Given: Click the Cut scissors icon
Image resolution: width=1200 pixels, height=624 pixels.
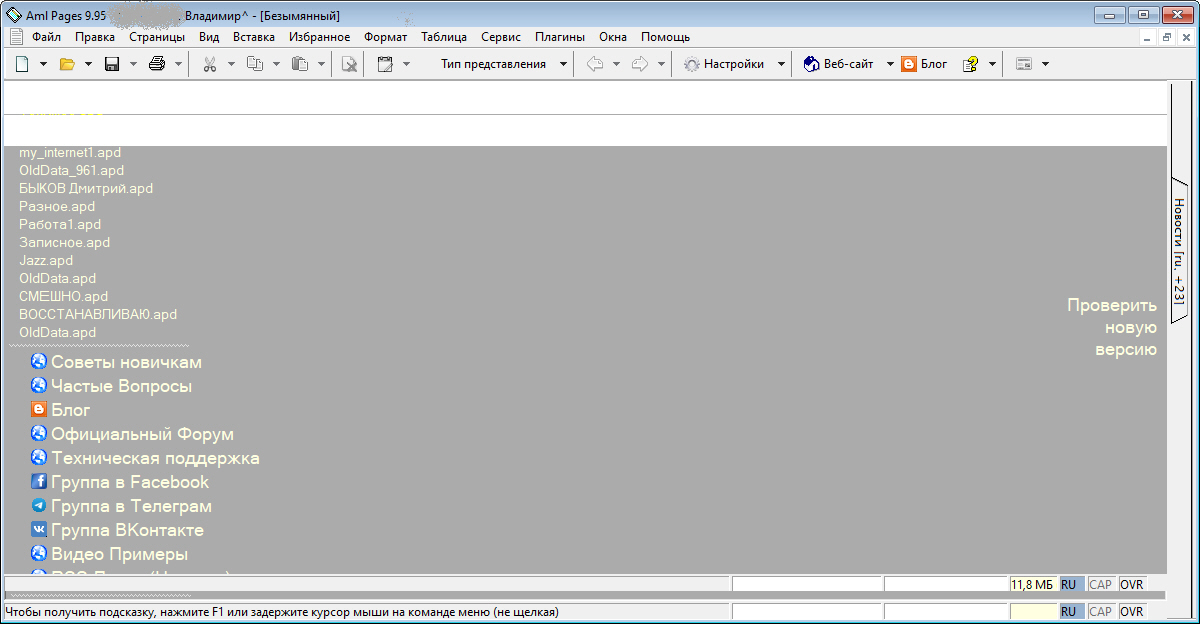Looking at the screenshot, I should tap(210, 64).
